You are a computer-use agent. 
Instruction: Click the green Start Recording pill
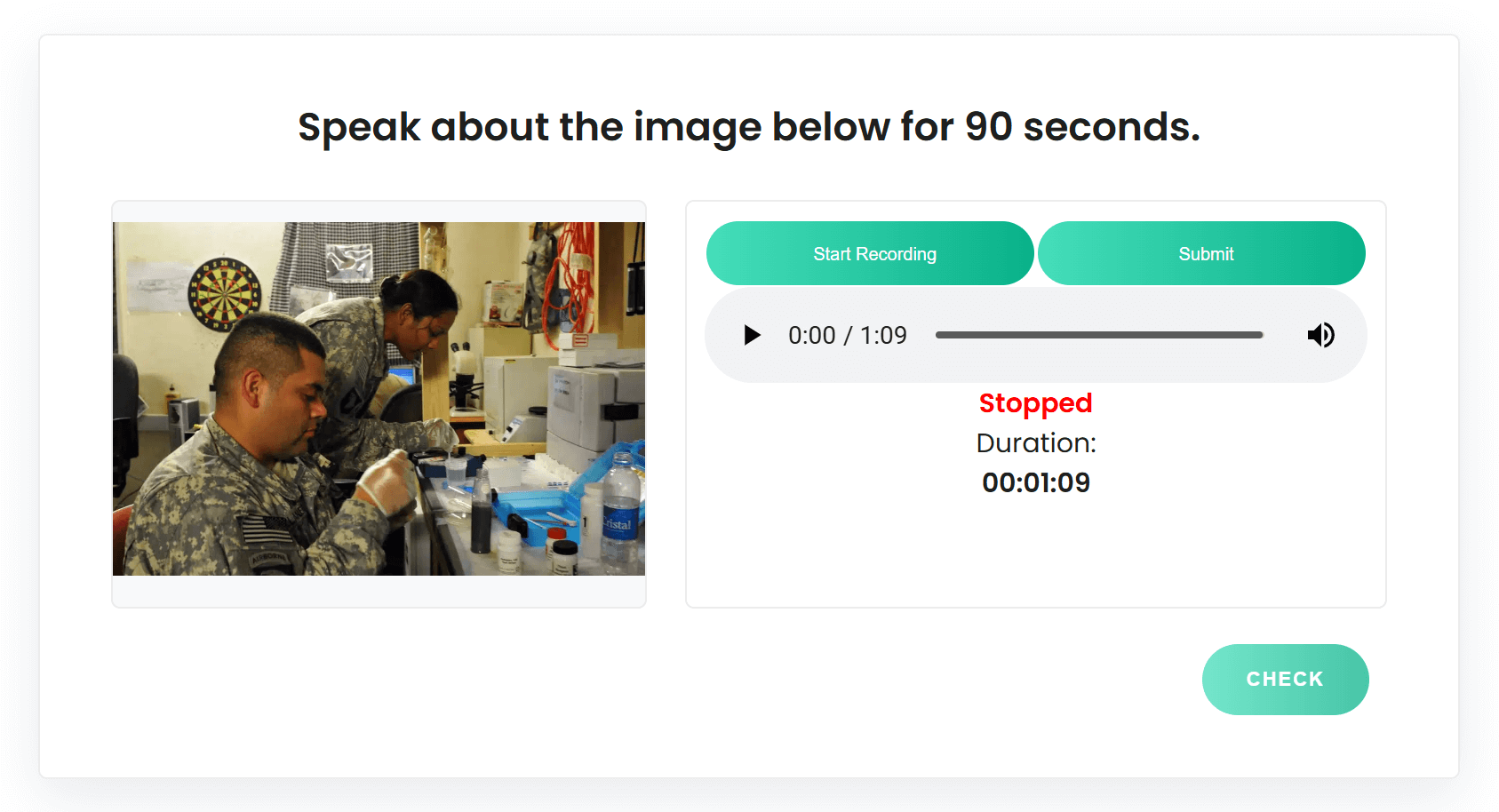[870, 253]
